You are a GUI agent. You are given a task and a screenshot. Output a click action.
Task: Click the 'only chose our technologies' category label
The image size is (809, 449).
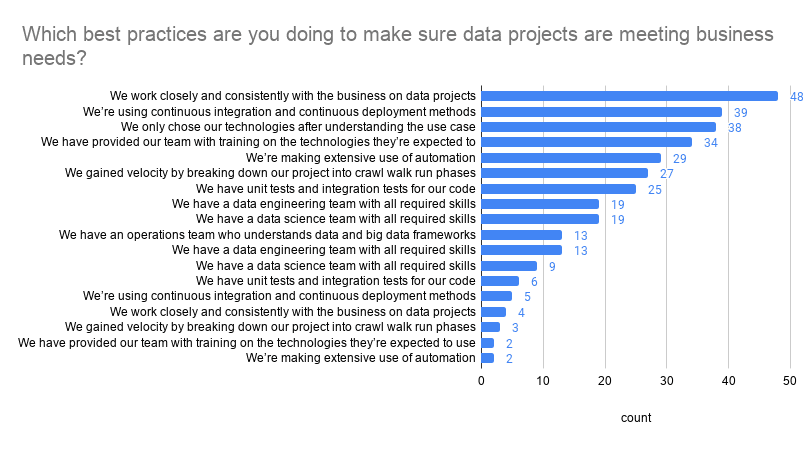pyautogui.click(x=298, y=127)
